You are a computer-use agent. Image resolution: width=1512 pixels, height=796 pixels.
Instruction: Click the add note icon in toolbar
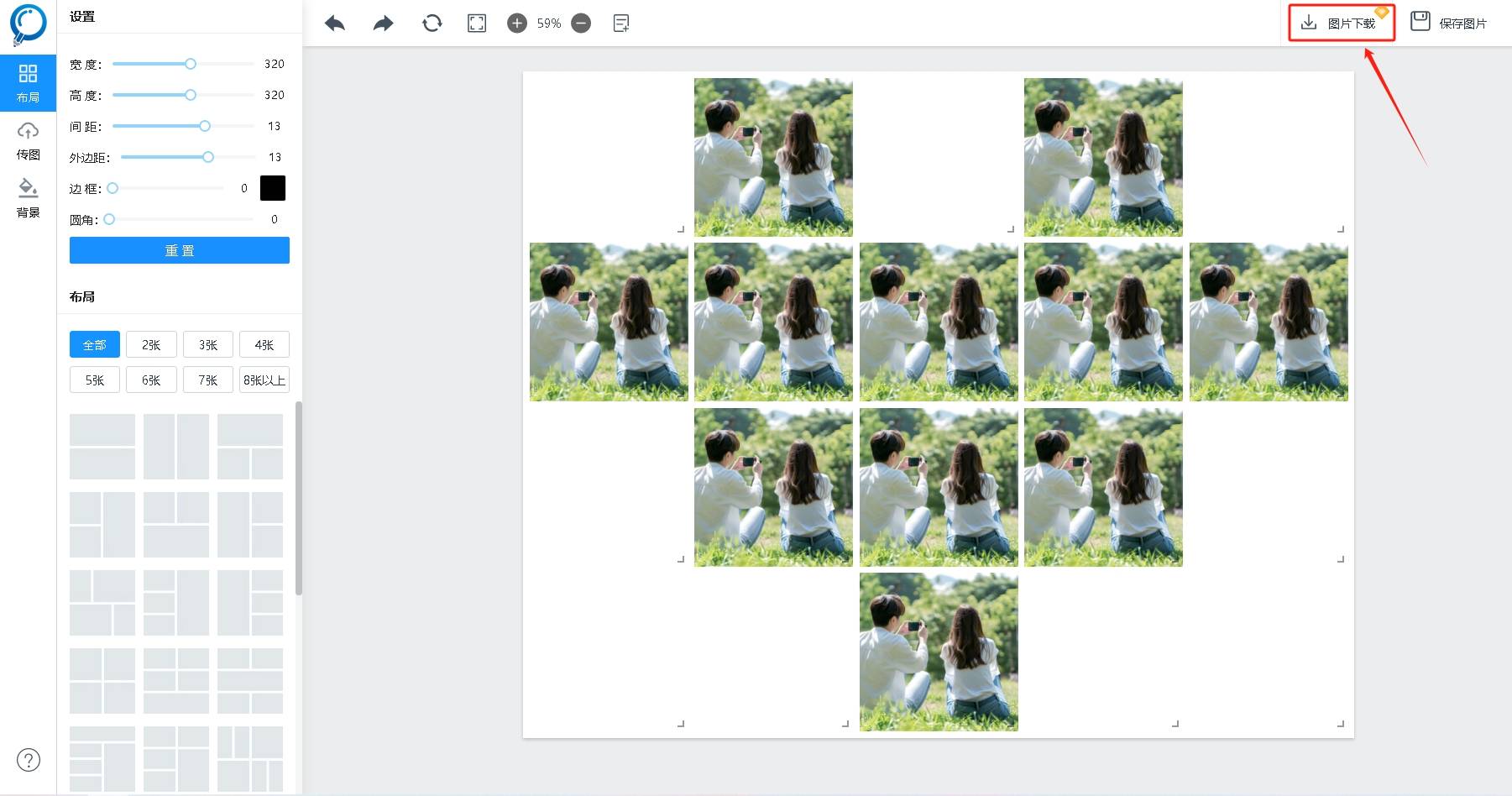[x=621, y=24]
